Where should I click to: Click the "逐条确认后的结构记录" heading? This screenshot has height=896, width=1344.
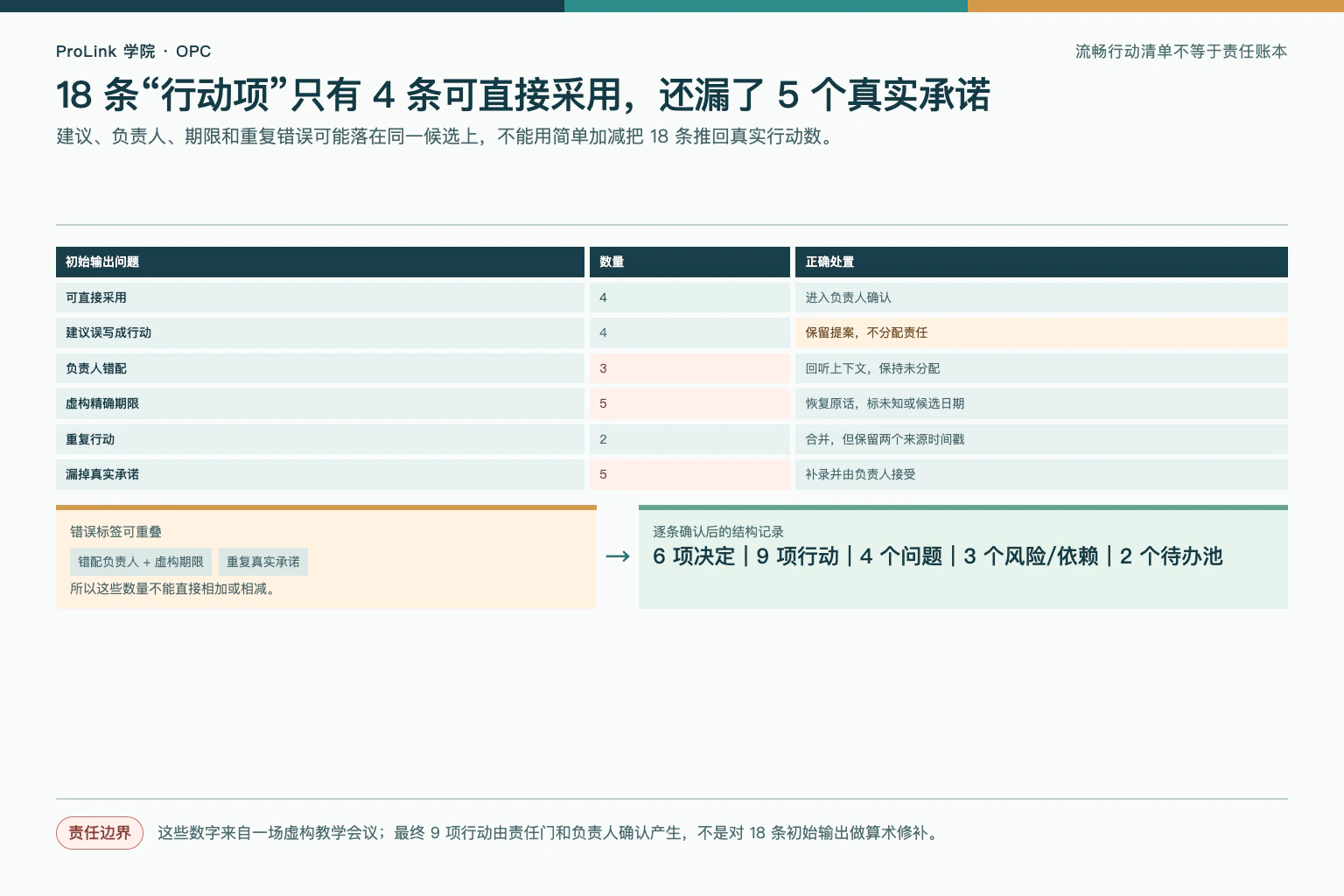coord(718,532)
